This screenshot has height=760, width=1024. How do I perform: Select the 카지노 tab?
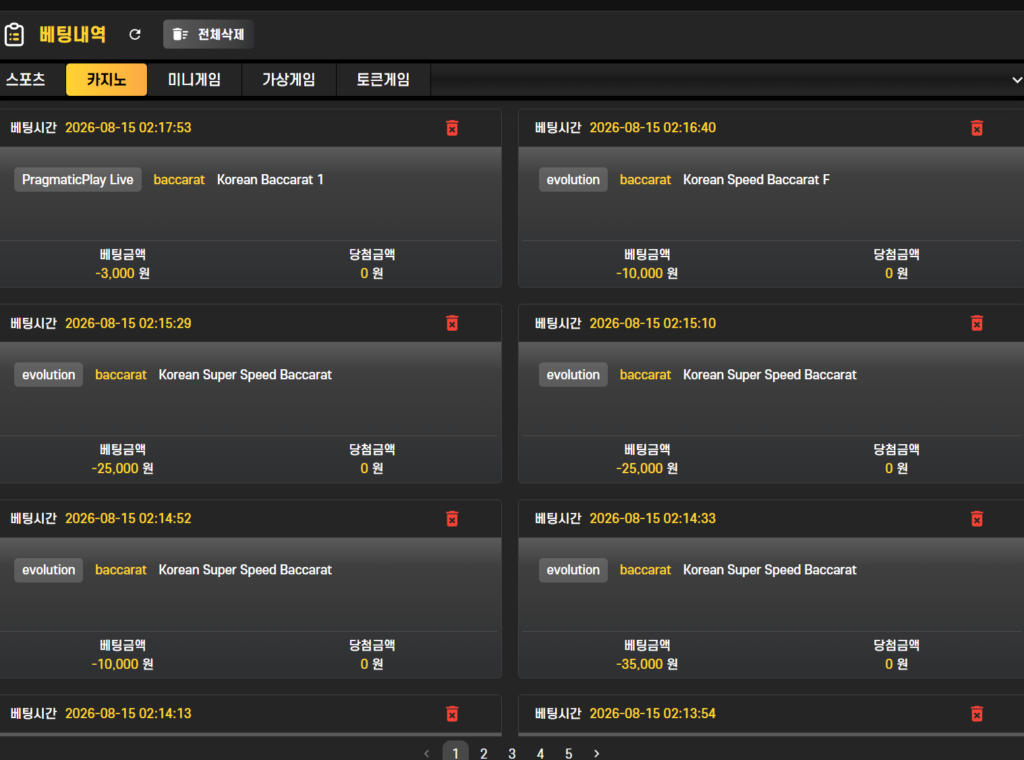[106, 80]
